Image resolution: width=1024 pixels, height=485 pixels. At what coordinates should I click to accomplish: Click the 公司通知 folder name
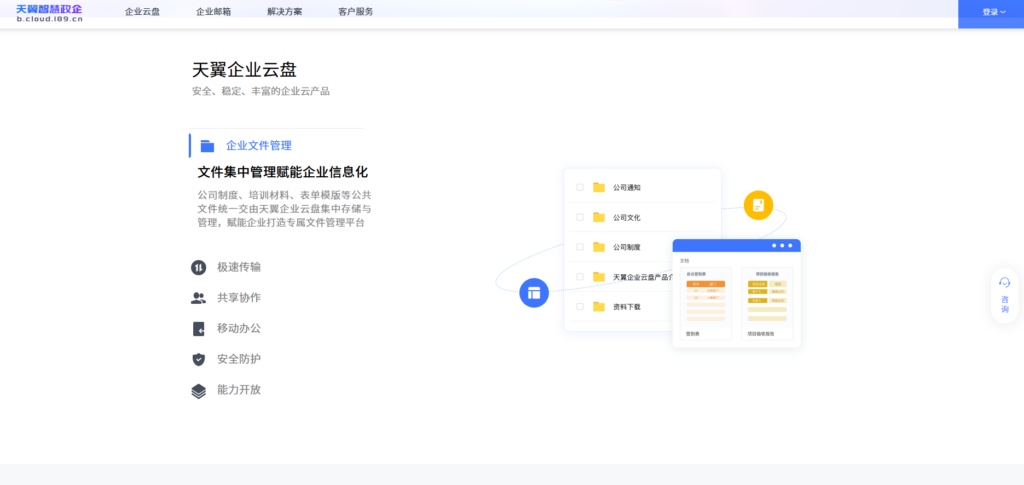(627, 187)
